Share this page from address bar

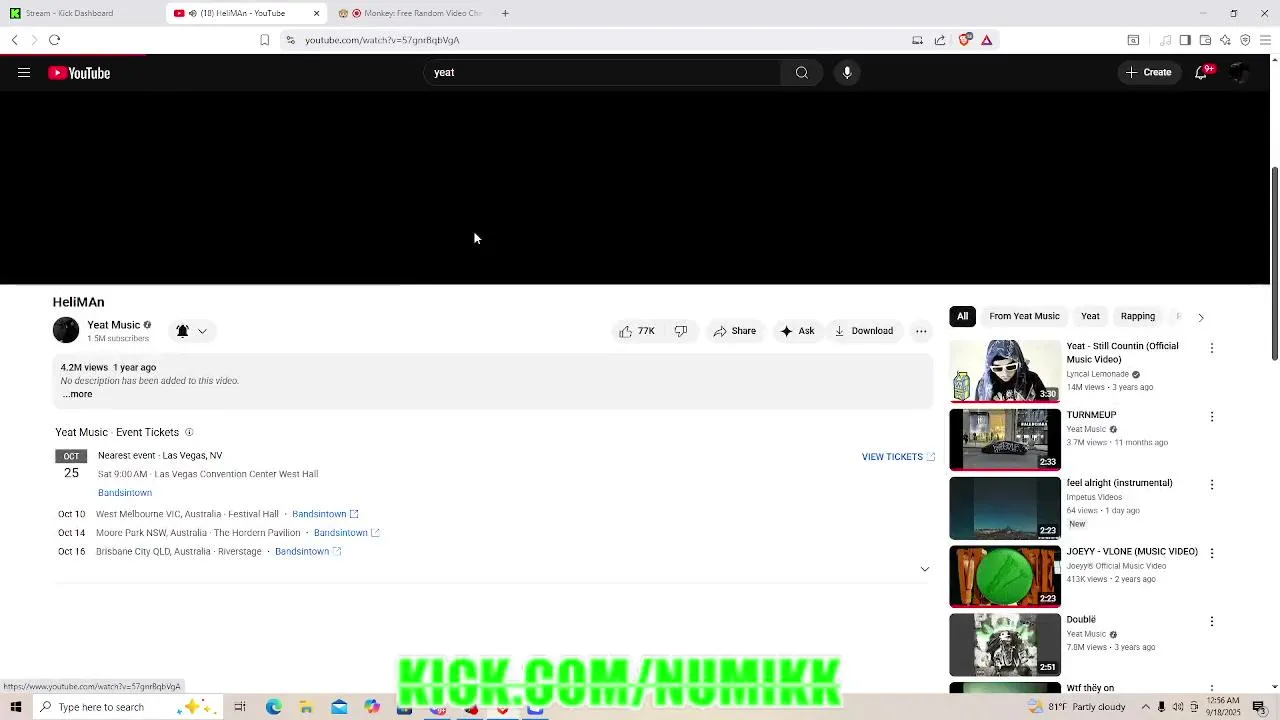click(940, 40)
